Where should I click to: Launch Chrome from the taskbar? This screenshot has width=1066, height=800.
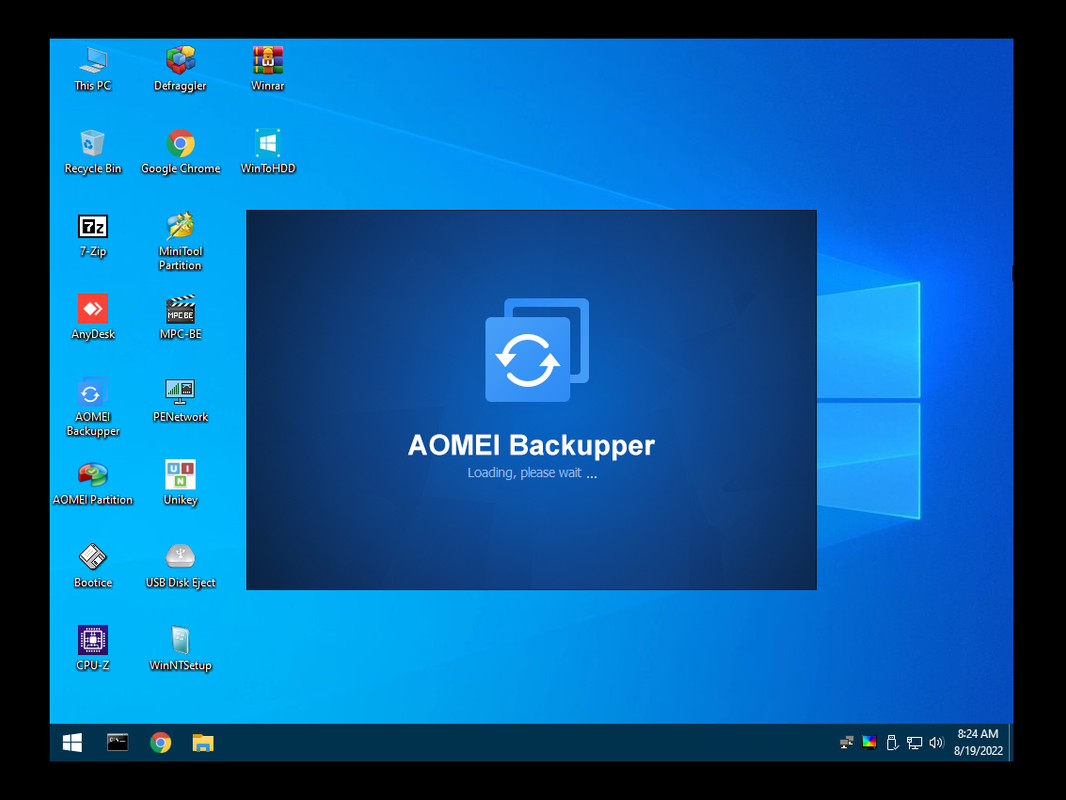[160, 743]
